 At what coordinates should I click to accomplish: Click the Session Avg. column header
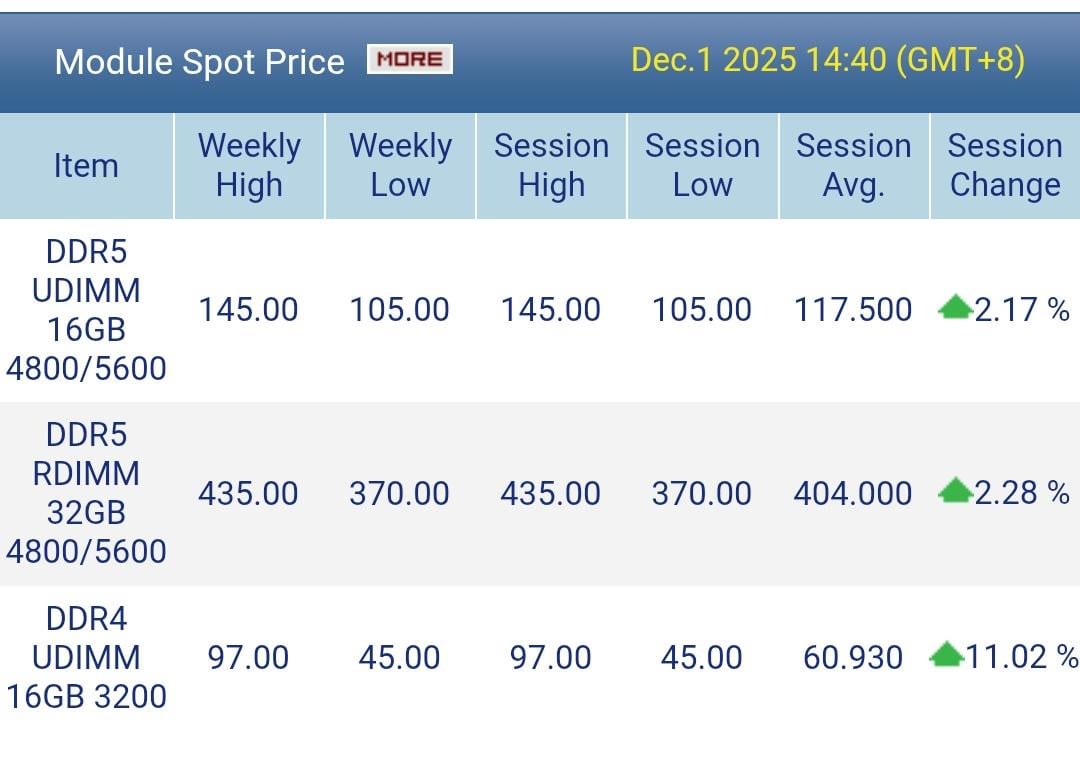[x=853, y=166]
